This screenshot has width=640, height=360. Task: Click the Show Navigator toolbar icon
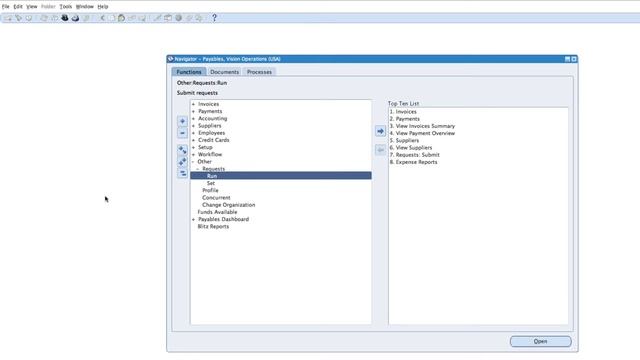[x=29, y=18]
